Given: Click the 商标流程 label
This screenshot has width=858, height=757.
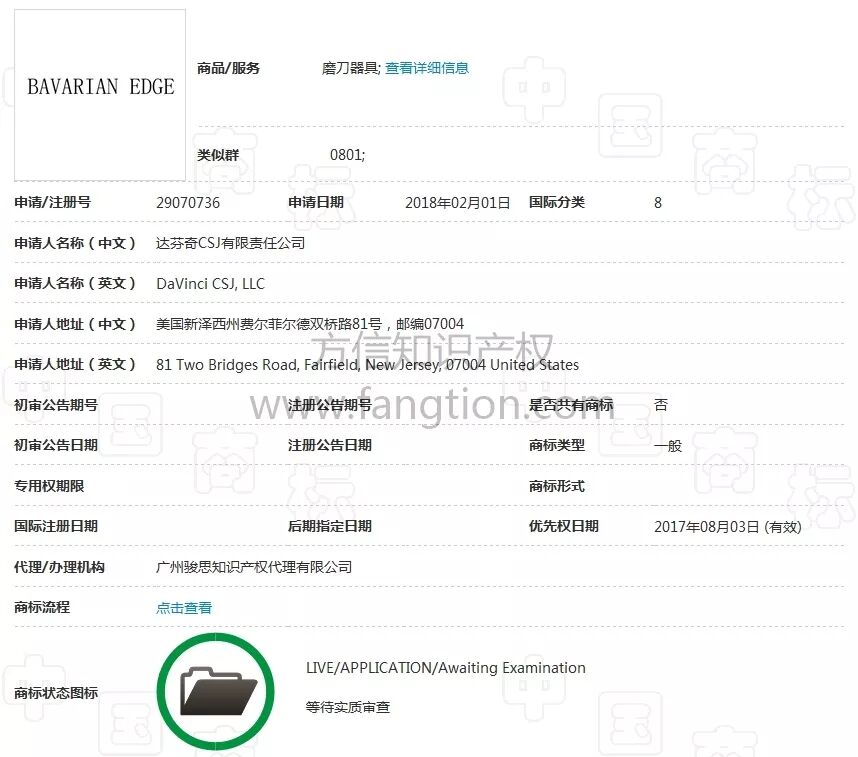Looking at the screenshot, I should [x=42, y=607].
